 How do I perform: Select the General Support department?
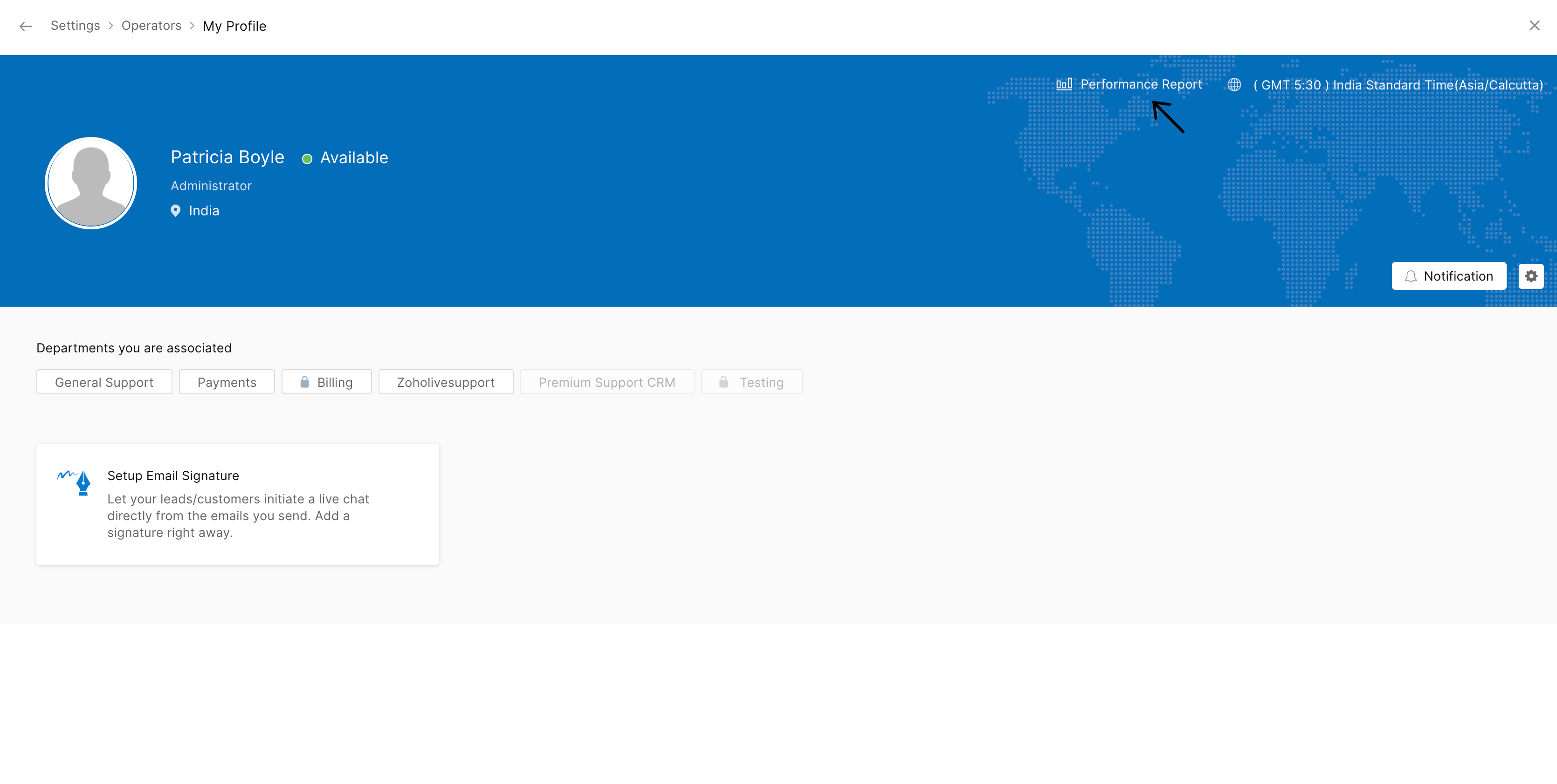pos(104,382)
